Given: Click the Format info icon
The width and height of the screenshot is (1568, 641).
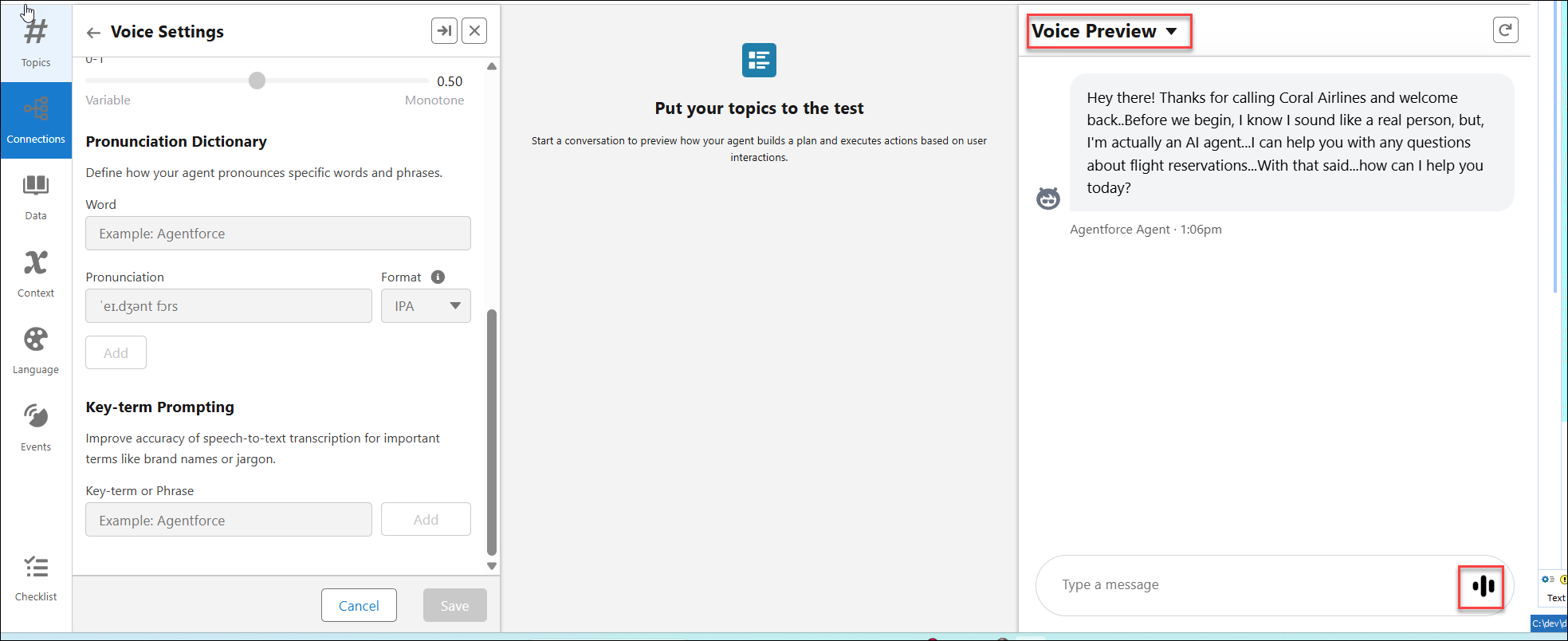Looking at the screenshot, I should coord(438,277).
